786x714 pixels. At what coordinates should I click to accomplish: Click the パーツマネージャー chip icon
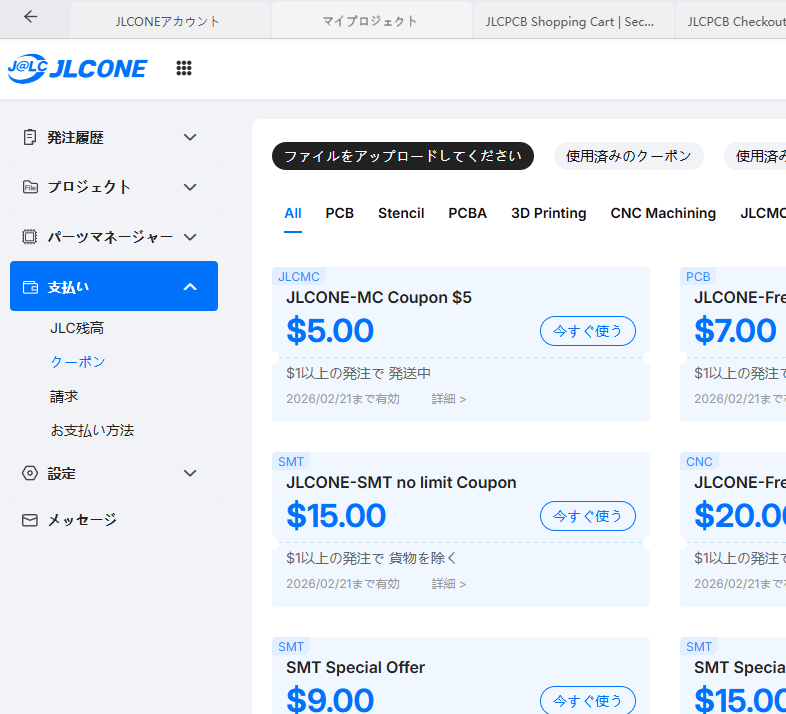point(30,237)
